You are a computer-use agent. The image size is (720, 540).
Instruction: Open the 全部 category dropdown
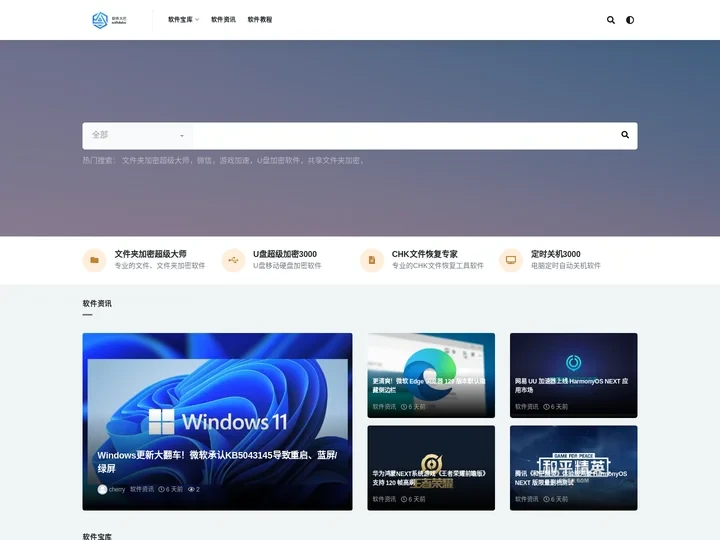tap(138, 135)
